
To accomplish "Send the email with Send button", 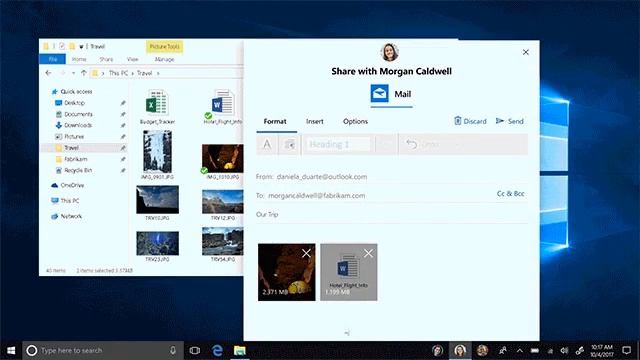I will (510, 121).
